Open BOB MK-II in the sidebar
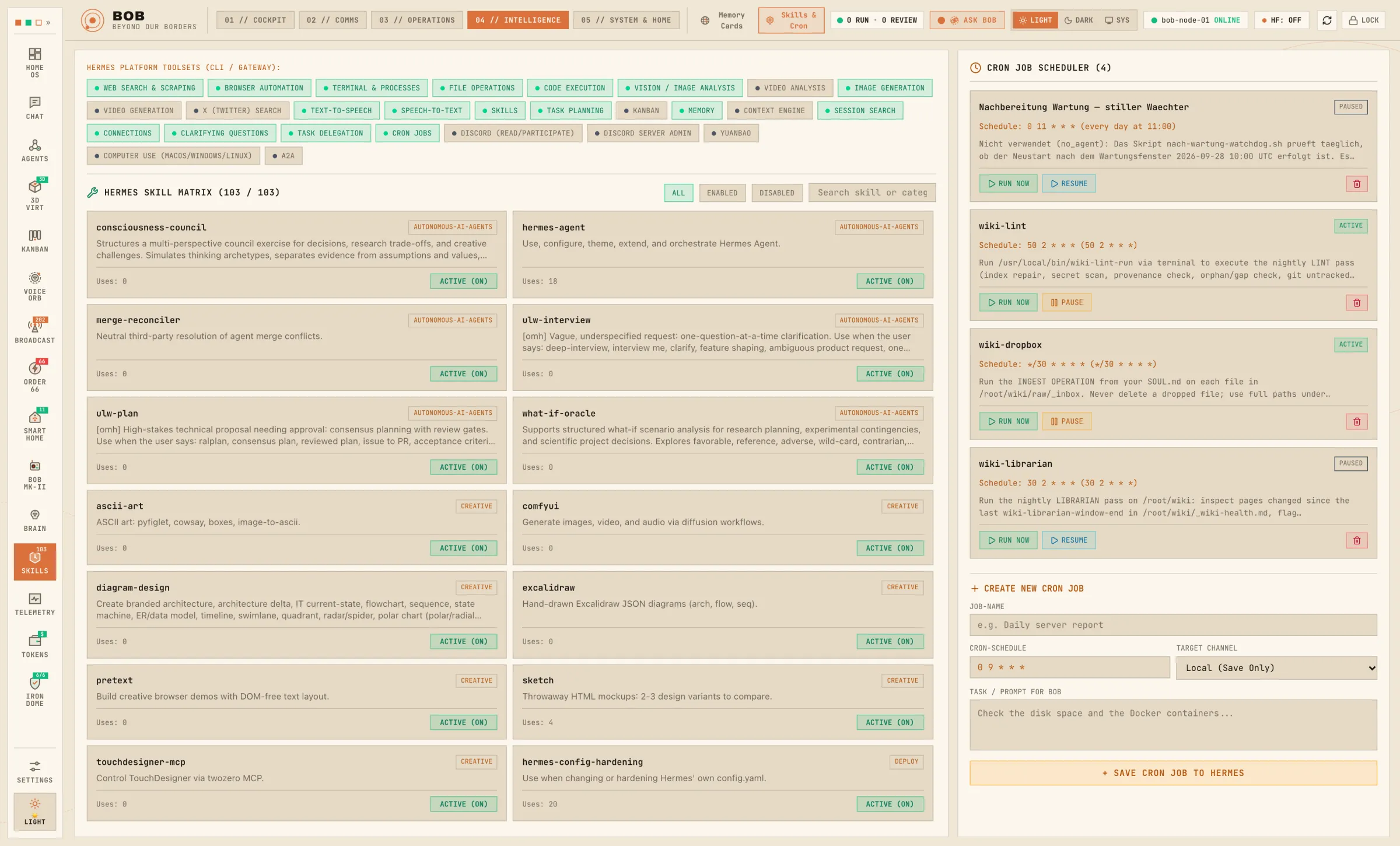The height and width of the screenshot is (846, 1400). (34, 474)
